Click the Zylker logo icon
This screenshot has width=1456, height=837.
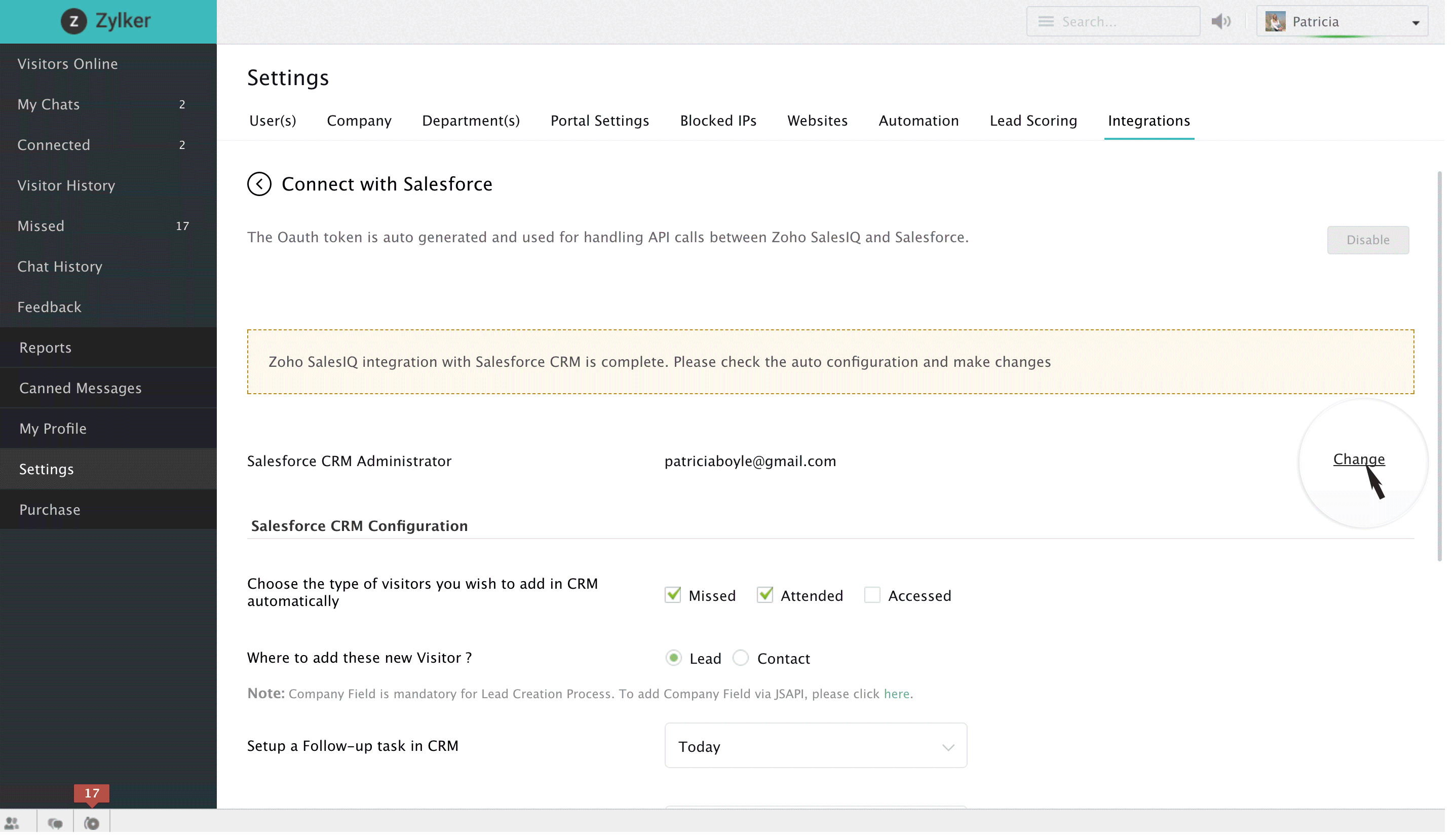(74, 21)
